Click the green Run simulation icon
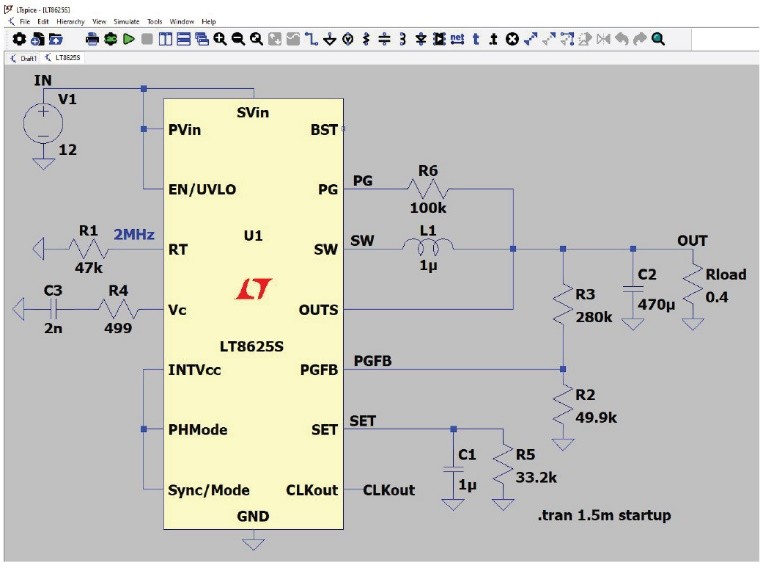Screen dimensions: 763x568 (x=128, y=39)
